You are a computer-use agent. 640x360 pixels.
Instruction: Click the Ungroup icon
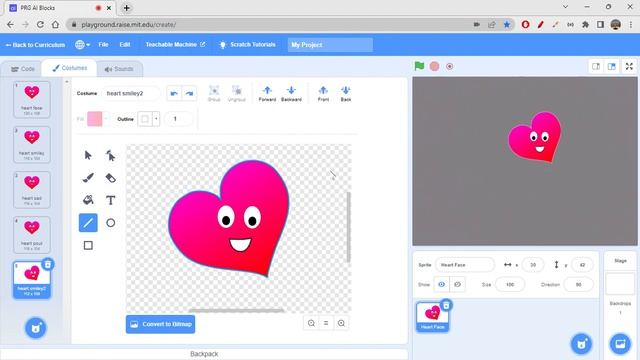coord(237,93)
